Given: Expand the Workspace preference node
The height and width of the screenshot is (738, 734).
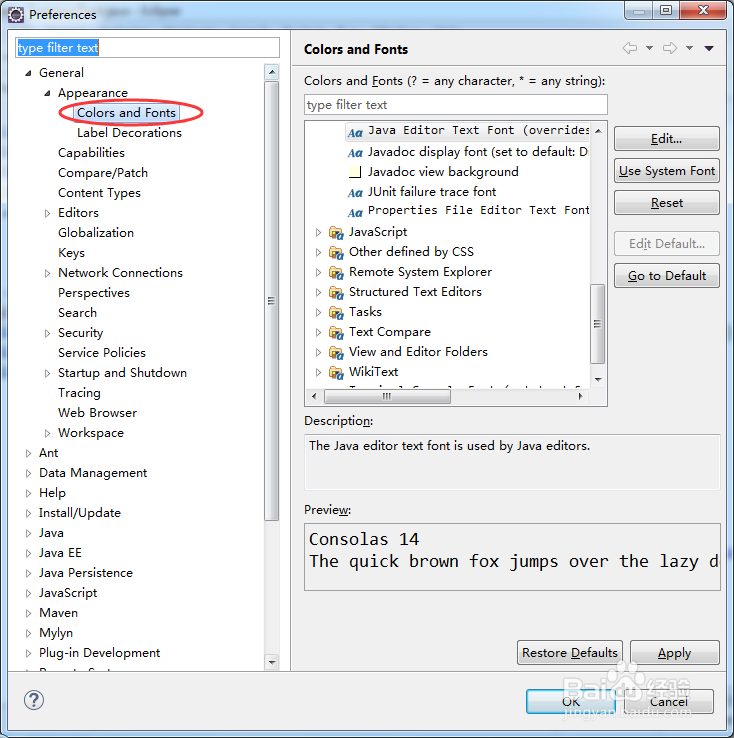Looking at the screenshot, I should pos(47,433).
